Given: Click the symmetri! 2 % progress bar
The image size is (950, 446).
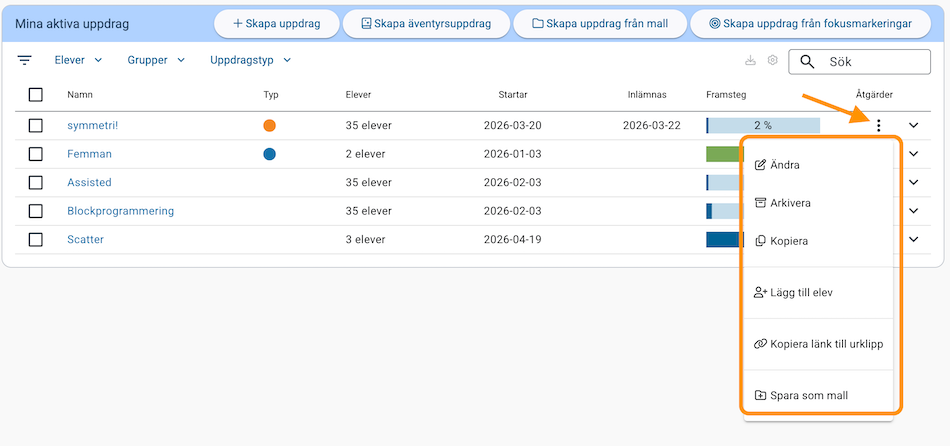Looking at the screenshot, I should [x=762, y=126].
